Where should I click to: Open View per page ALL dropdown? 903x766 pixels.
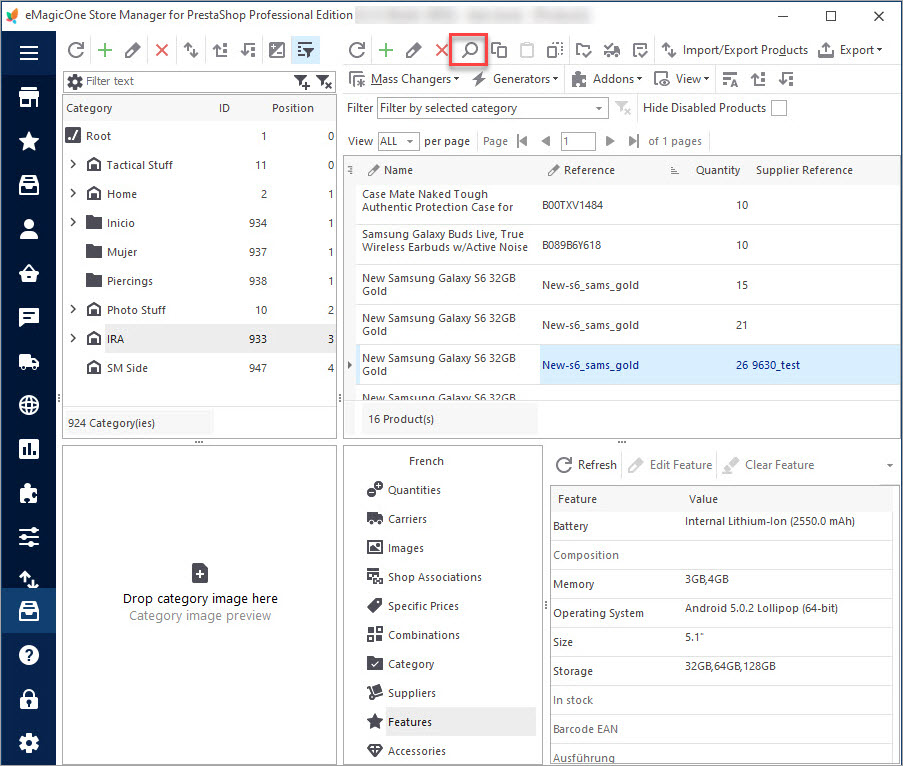(398, 141)
